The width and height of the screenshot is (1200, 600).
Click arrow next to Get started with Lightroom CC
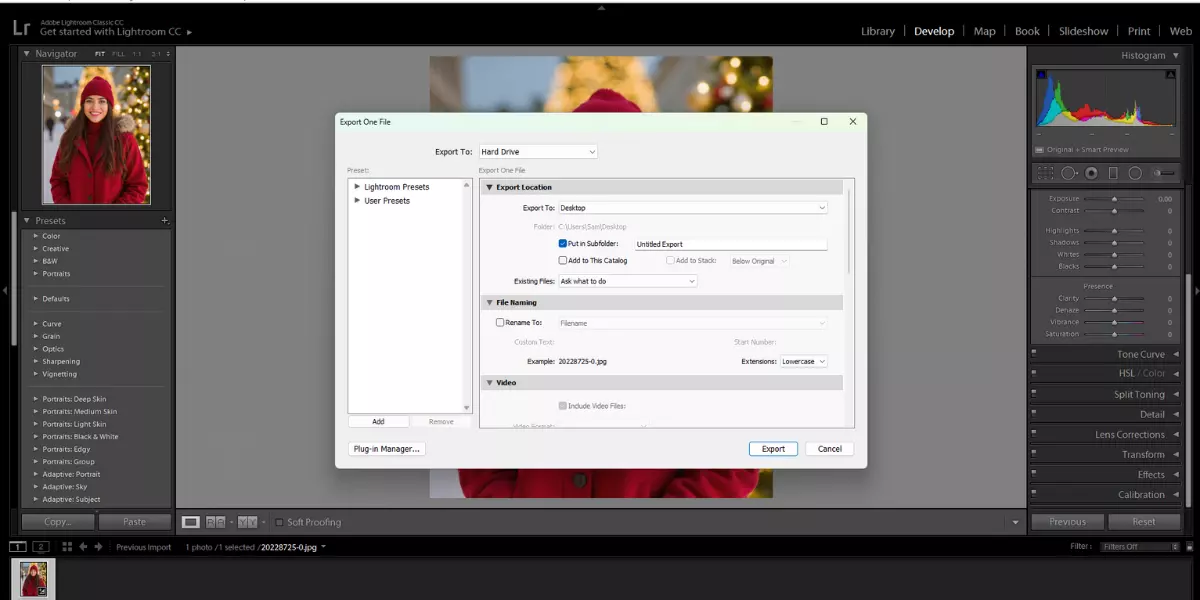pyautogui.click(x=189, y=33)
